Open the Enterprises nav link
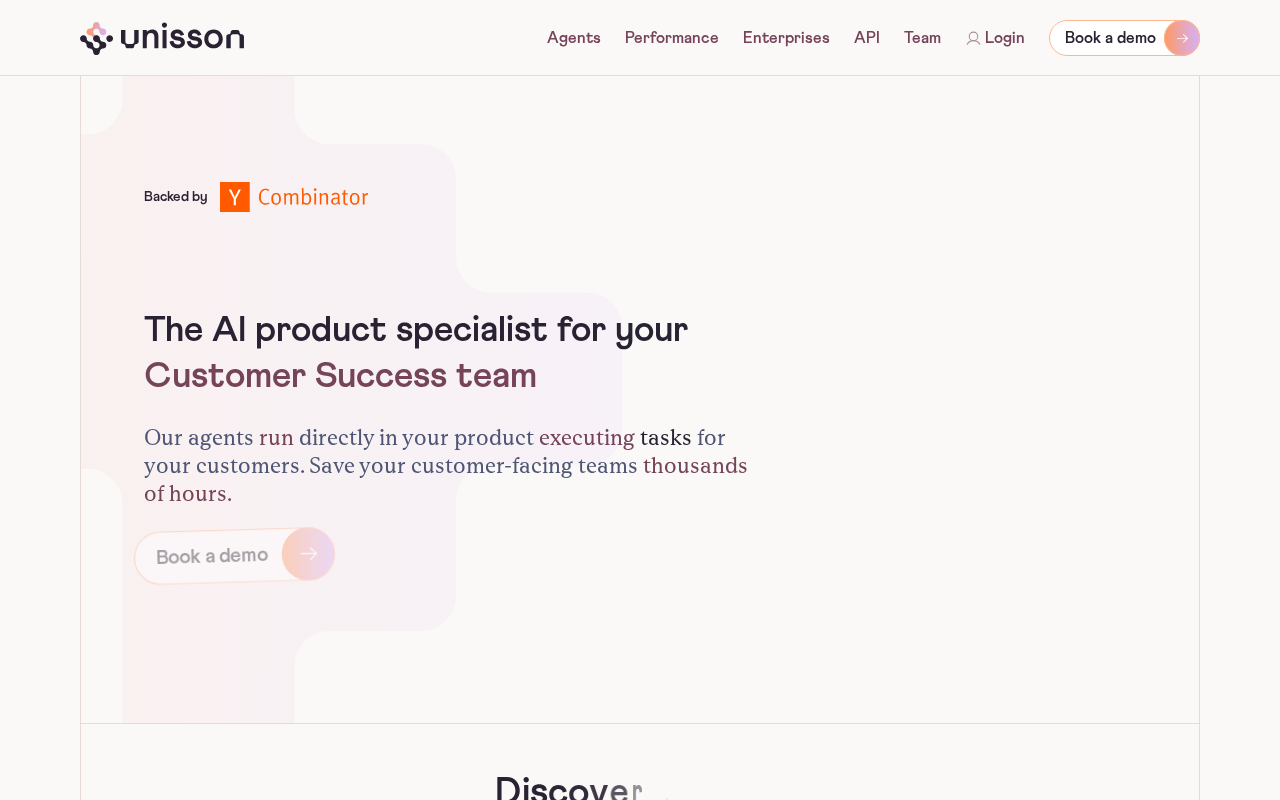The image size is (1280, 800). pyautogui.click(x=786, y=38)
